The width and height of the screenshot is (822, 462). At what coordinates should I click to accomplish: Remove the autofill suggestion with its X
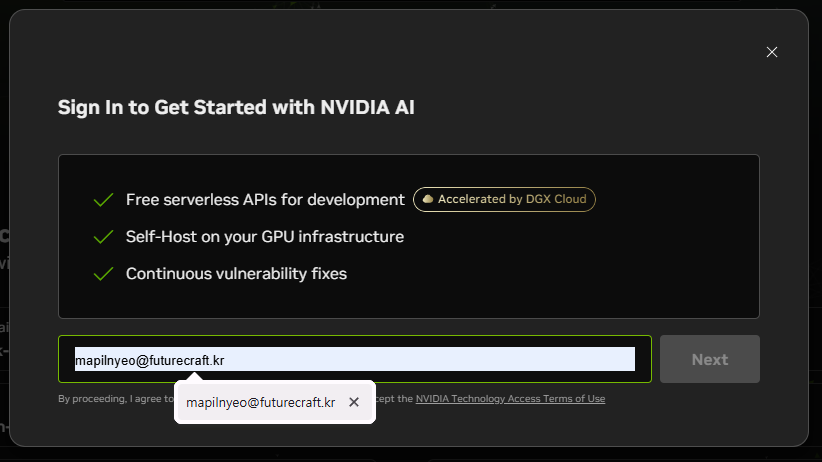coord(354,402)
